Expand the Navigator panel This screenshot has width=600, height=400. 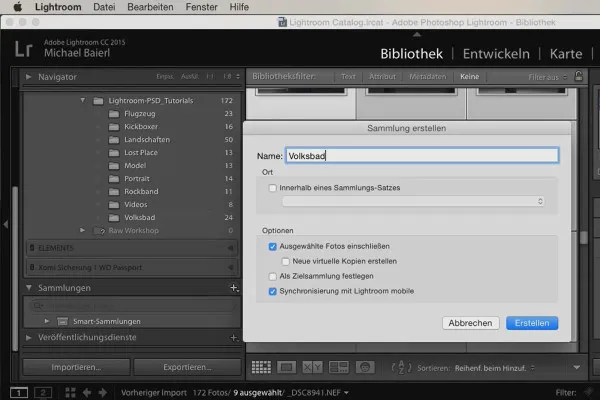coord(29,77)
